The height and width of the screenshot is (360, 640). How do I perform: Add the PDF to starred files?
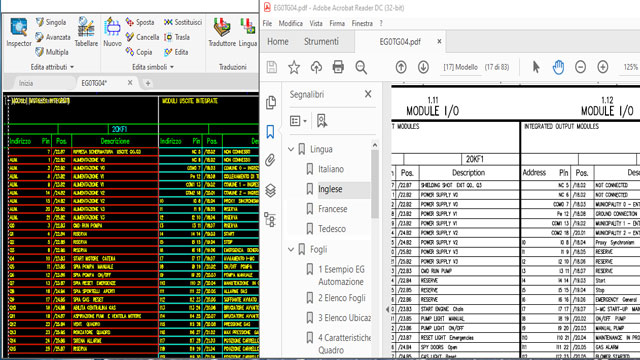pyautogui.click(x=294, y=67)
